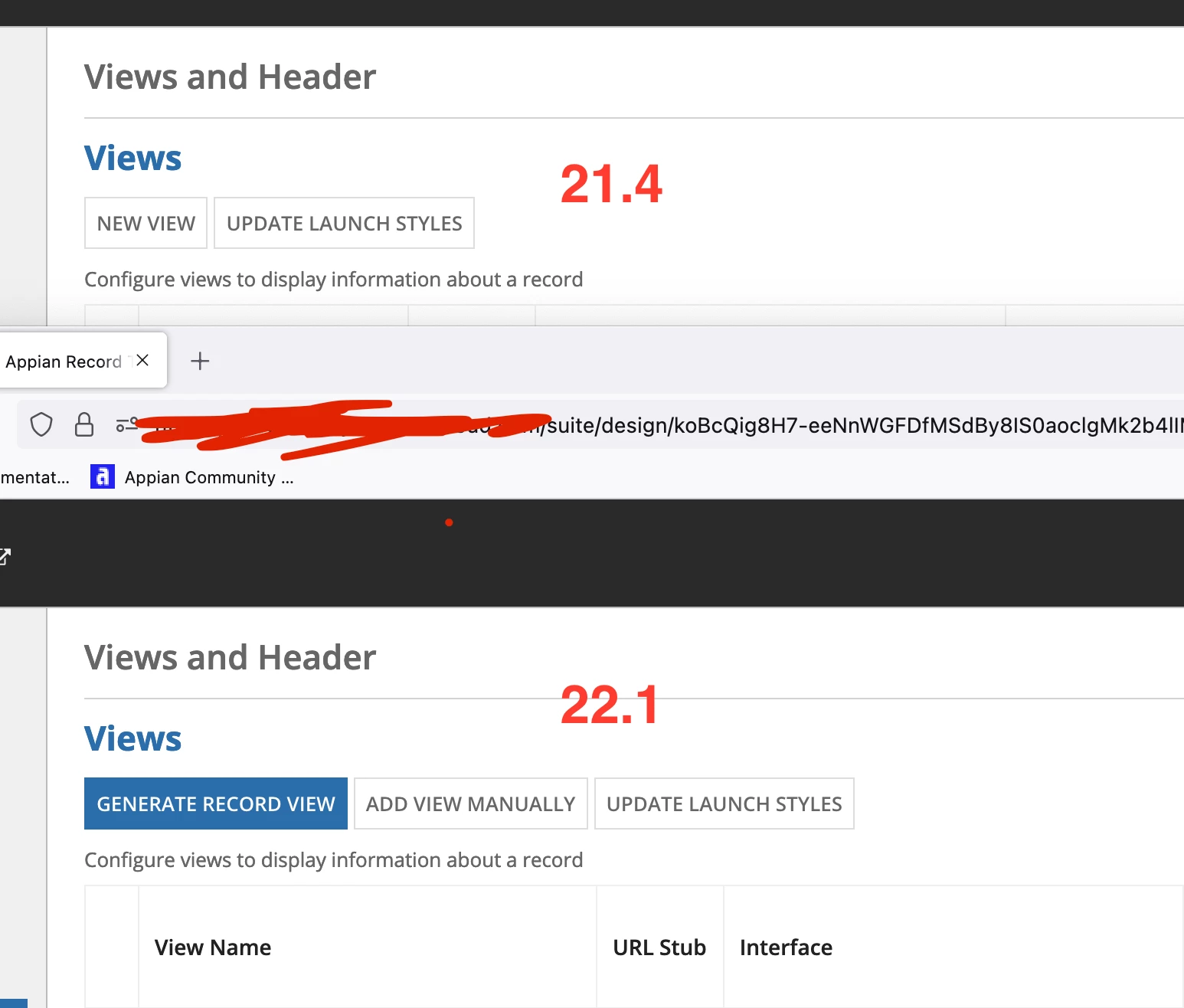
Task: Click ADD VIEW MANUALLY button
Action: pos(471,803)
